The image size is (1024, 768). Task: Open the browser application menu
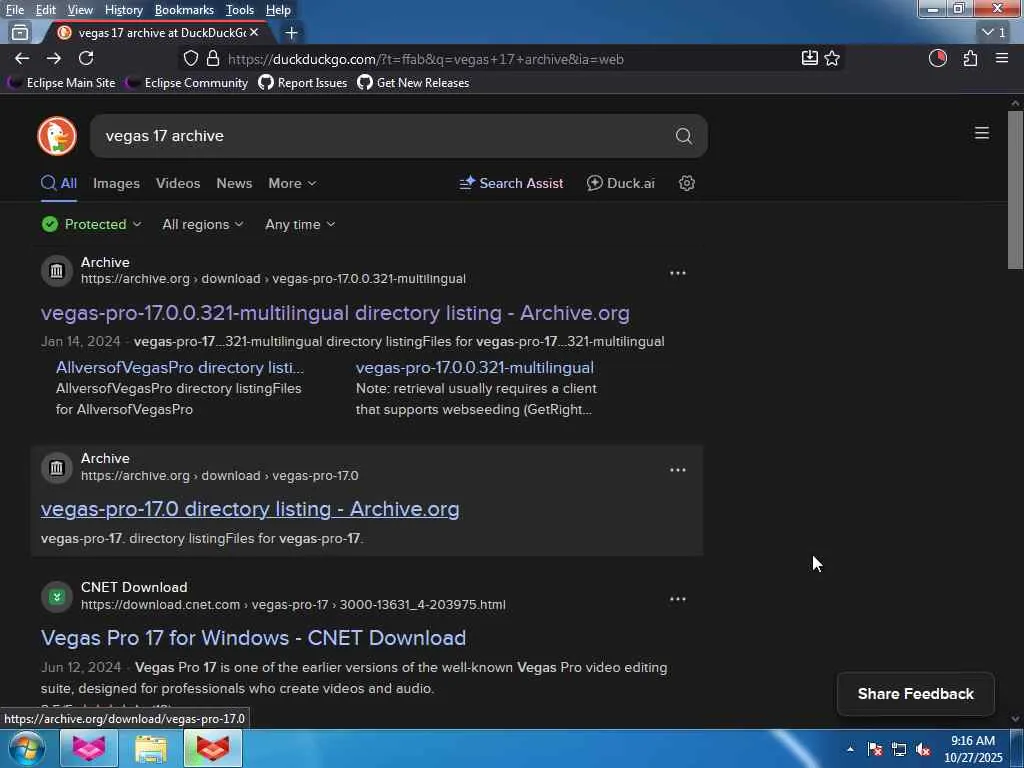[x=1002, y=59]
